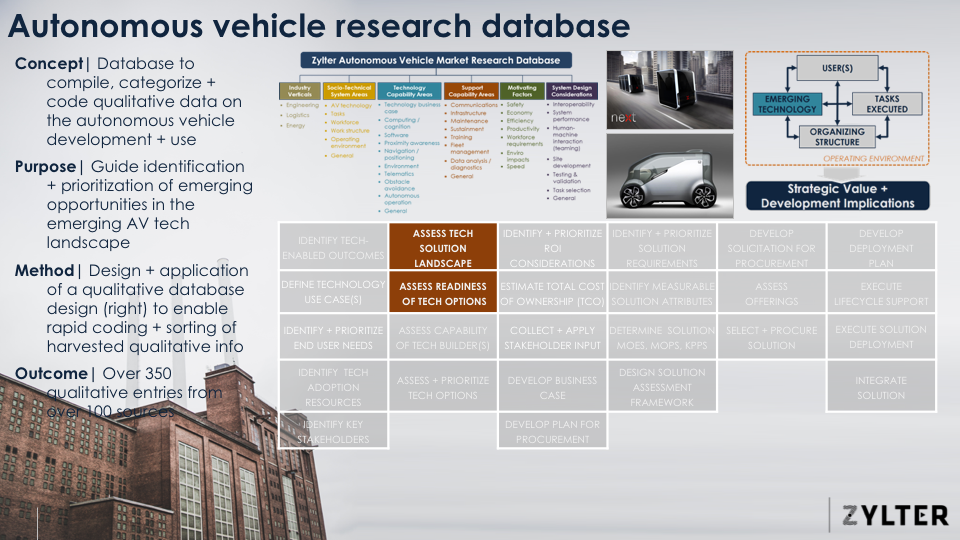This screenshot has width=960, height=540.
Task: Click the 'Interoperability' list item
Action: 574,104
